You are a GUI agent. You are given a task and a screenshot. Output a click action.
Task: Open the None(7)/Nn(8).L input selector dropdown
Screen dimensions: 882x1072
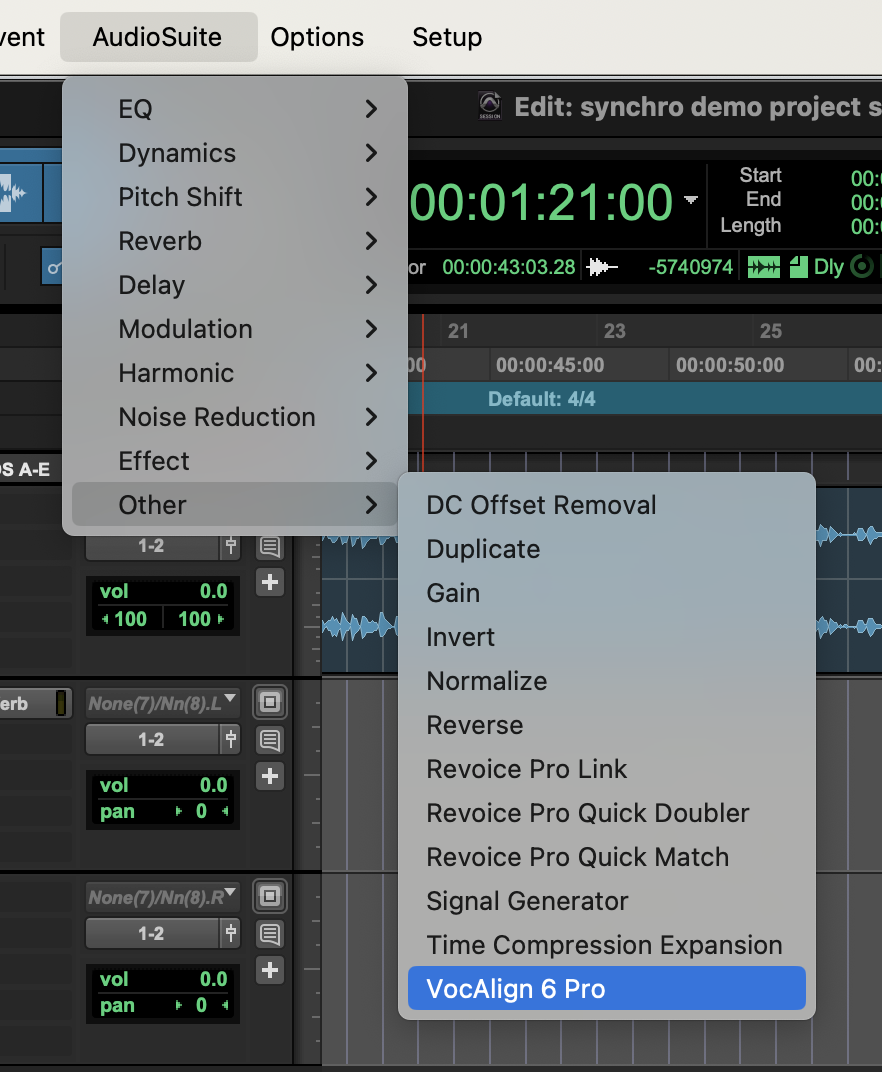coord(163,702)
